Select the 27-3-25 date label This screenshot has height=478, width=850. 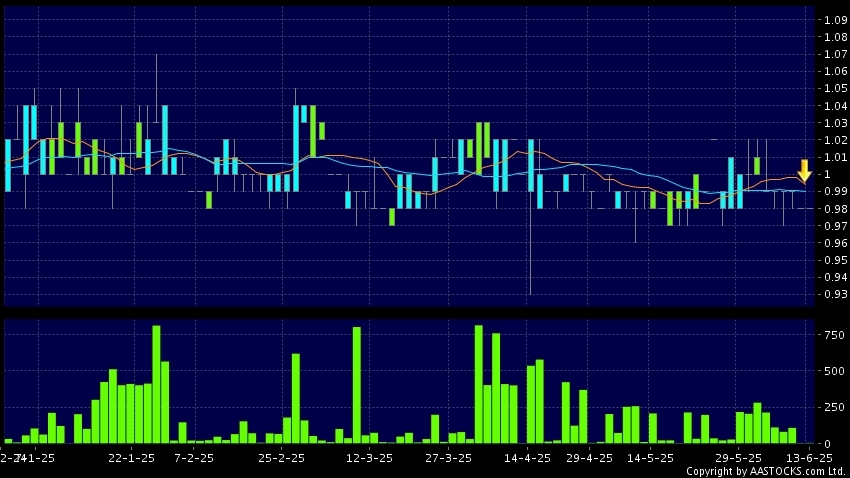(x=448, y=458)
